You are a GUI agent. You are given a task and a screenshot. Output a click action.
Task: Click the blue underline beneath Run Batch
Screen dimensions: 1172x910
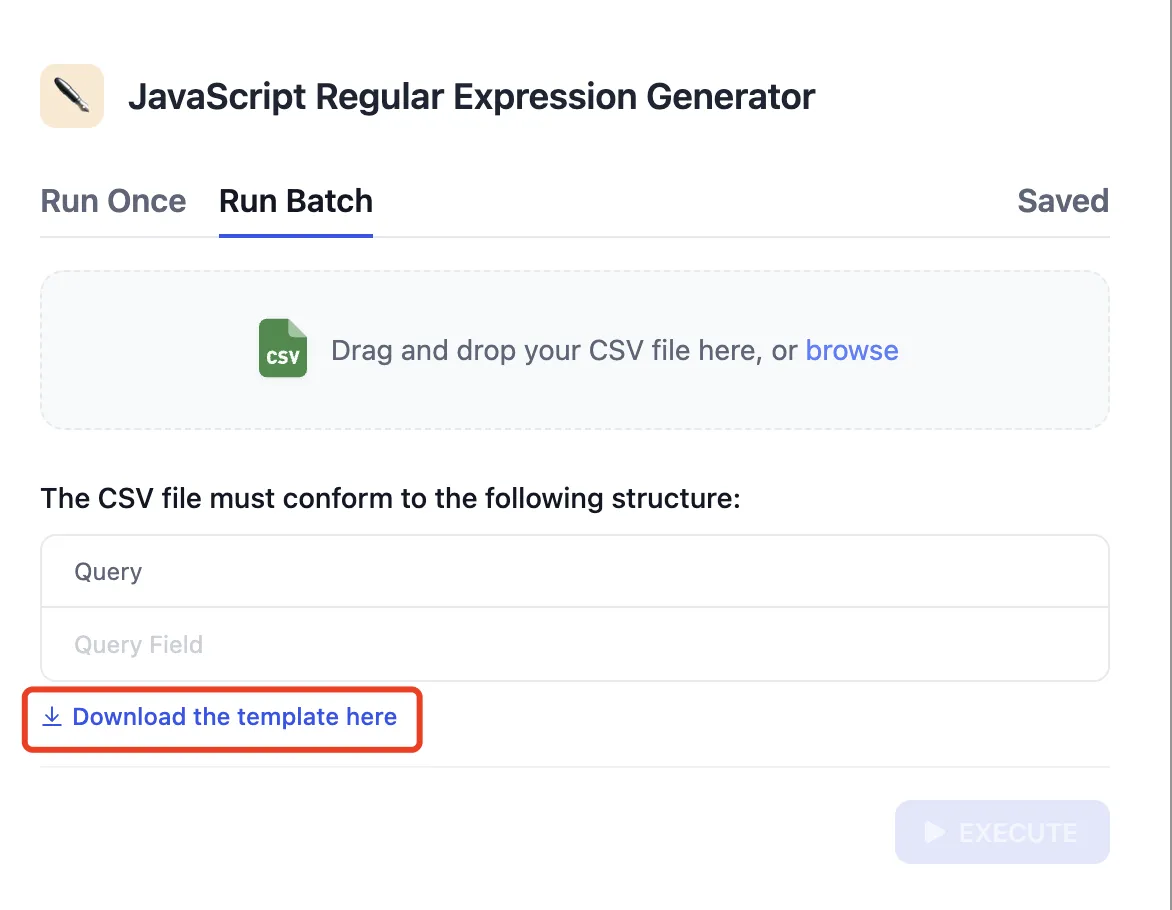296,236
